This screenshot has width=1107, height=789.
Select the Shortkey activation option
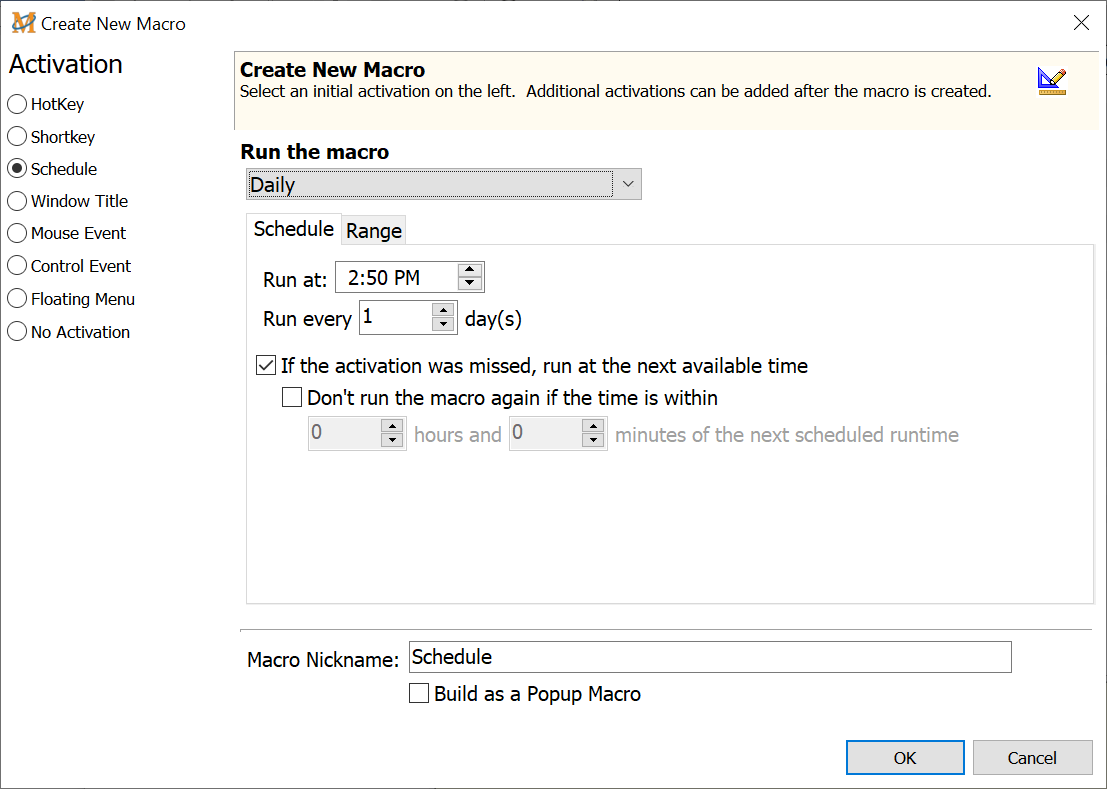17,137
